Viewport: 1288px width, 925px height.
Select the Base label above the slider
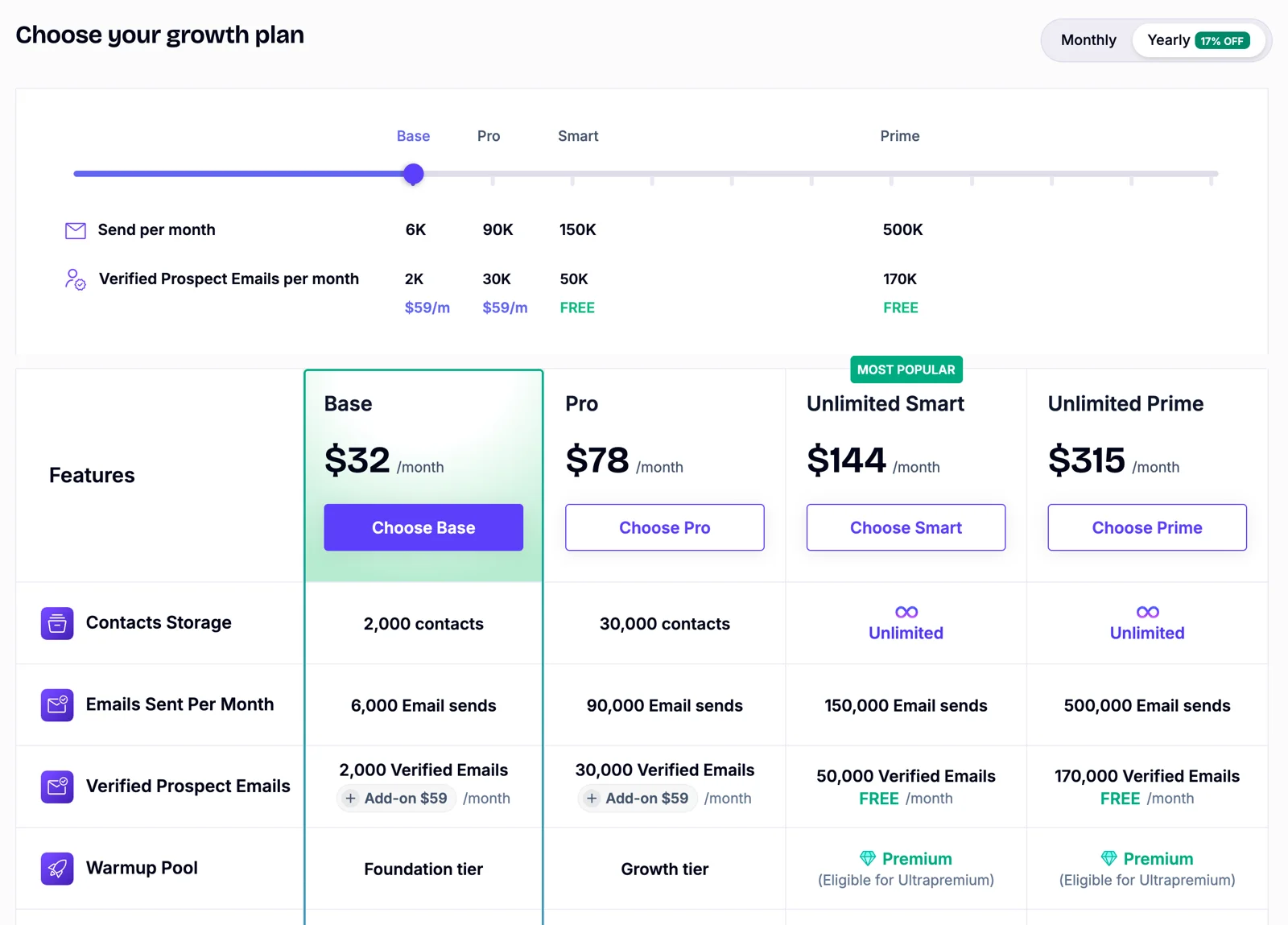tap(413, 136)
